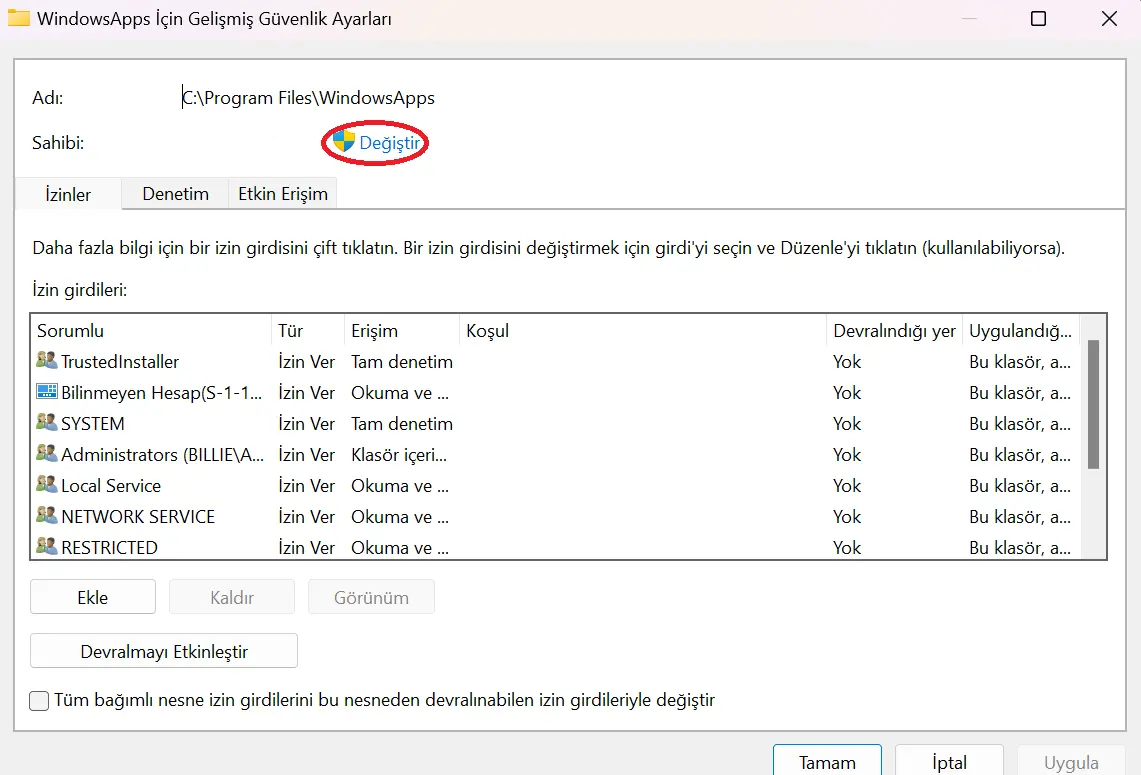Select the Bilinmeyen Hesap(S-1-1... entry name
This screenshot has width=1141, height=775.
coord(162,393)
